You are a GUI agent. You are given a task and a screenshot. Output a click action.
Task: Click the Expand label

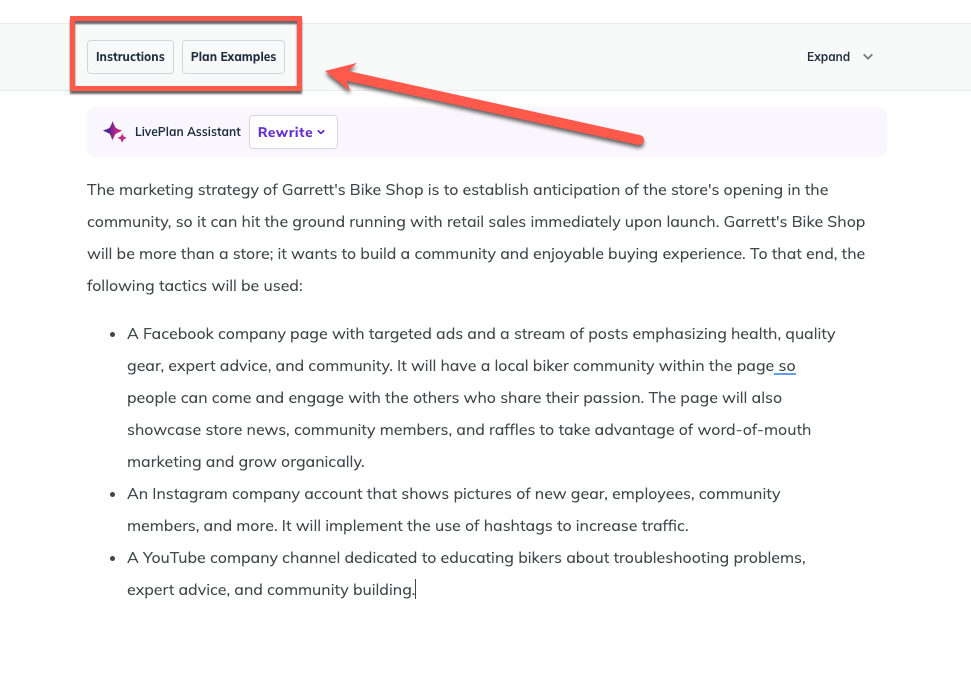(828, 57)
